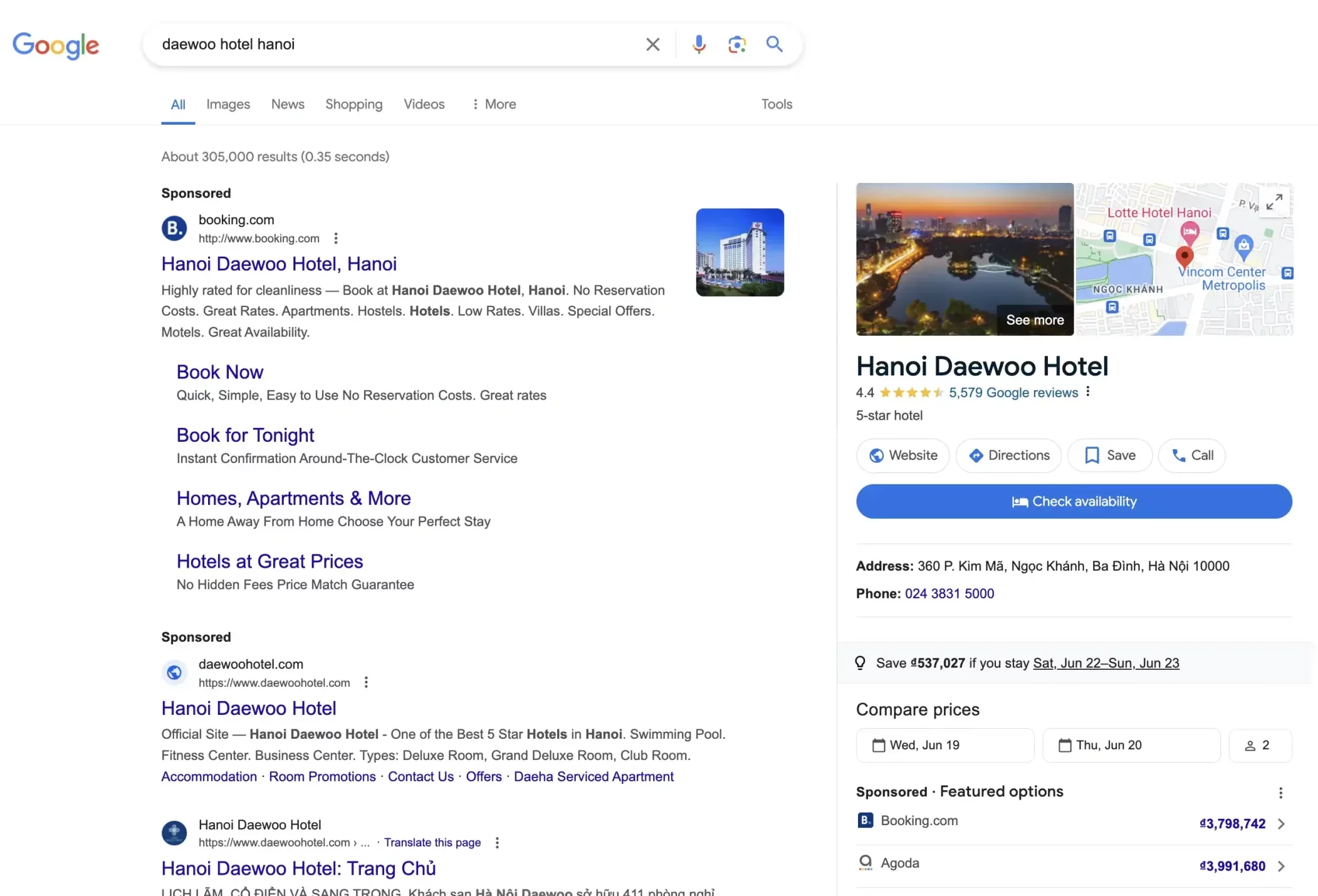The height and width of the screenshot is (896, 1318).
Task: Open options menu next to booking.com URL
Action: coord(336,238)
